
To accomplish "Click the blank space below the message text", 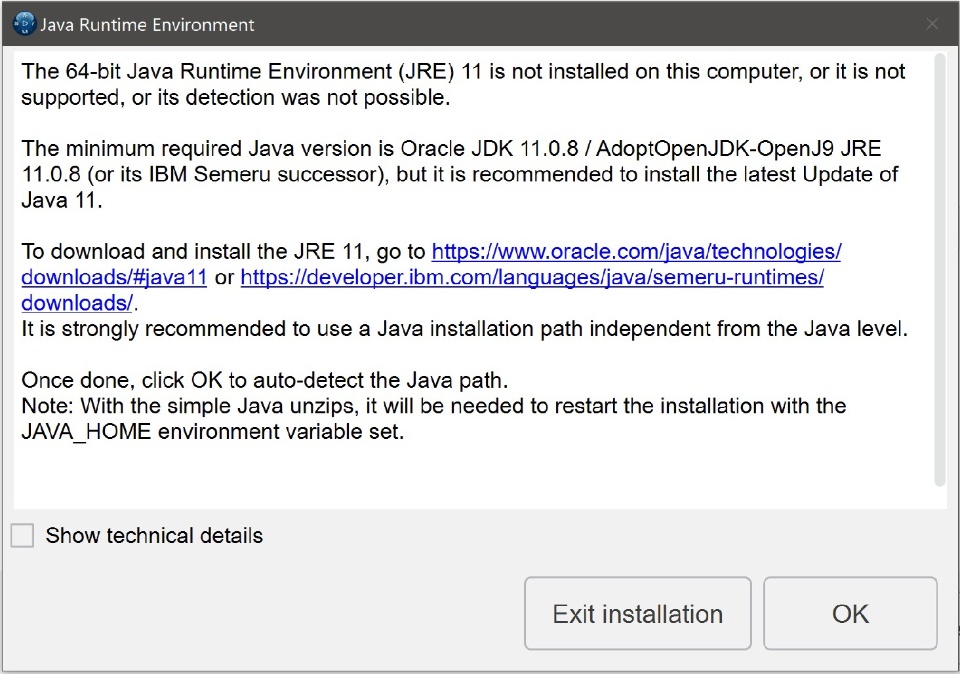I will (470, 478).
